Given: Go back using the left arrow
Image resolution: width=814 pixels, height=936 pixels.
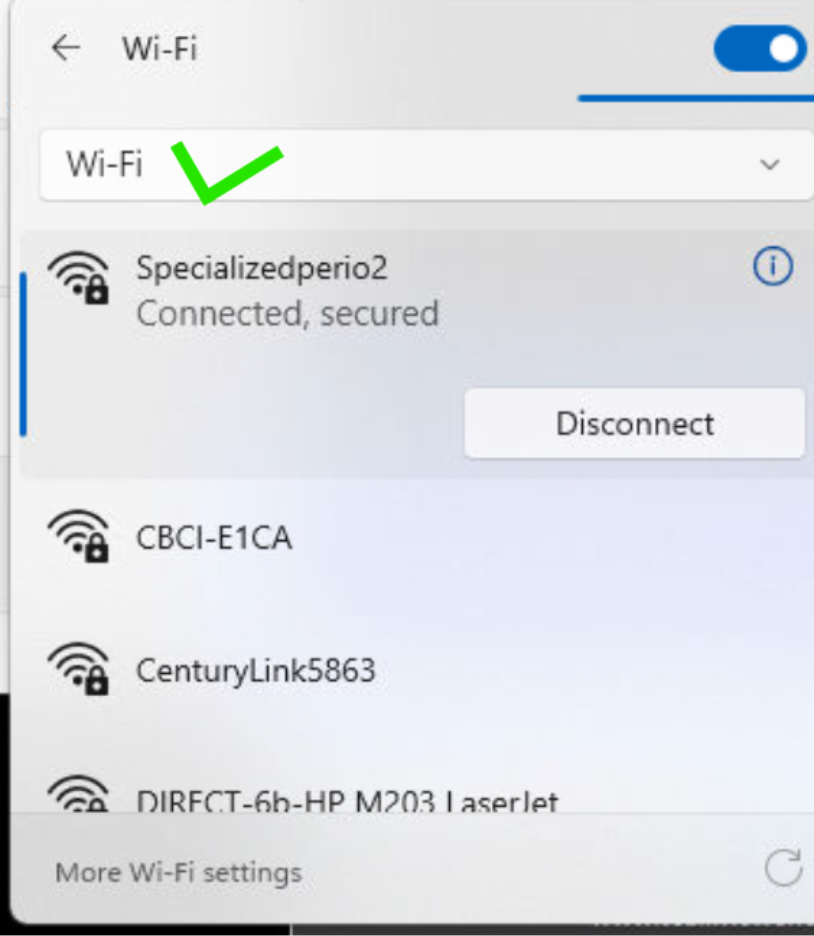Looking at the screenshot, I should tap(66, 48).
